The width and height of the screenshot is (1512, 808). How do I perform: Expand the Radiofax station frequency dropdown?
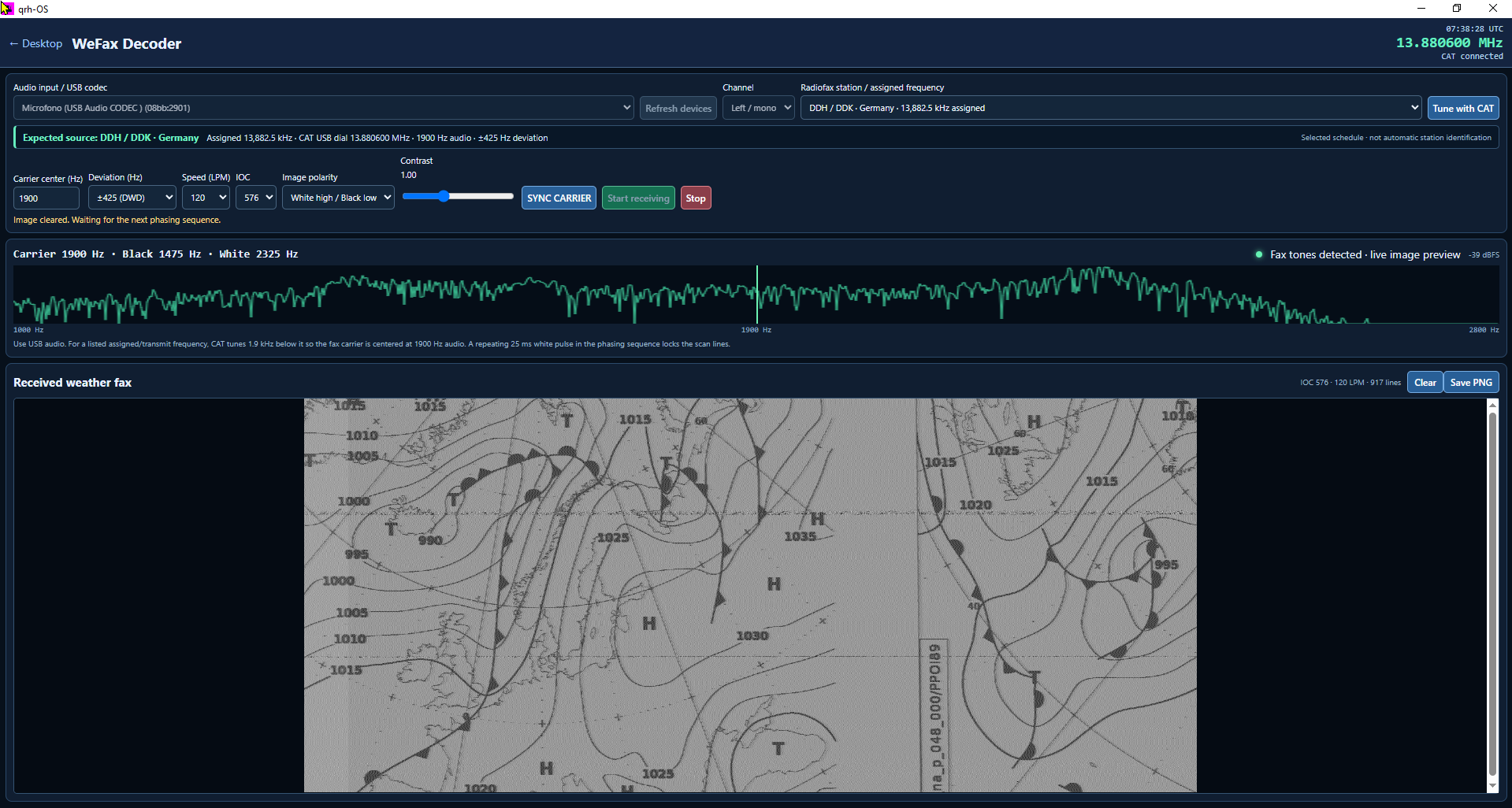coord(1111,108)
